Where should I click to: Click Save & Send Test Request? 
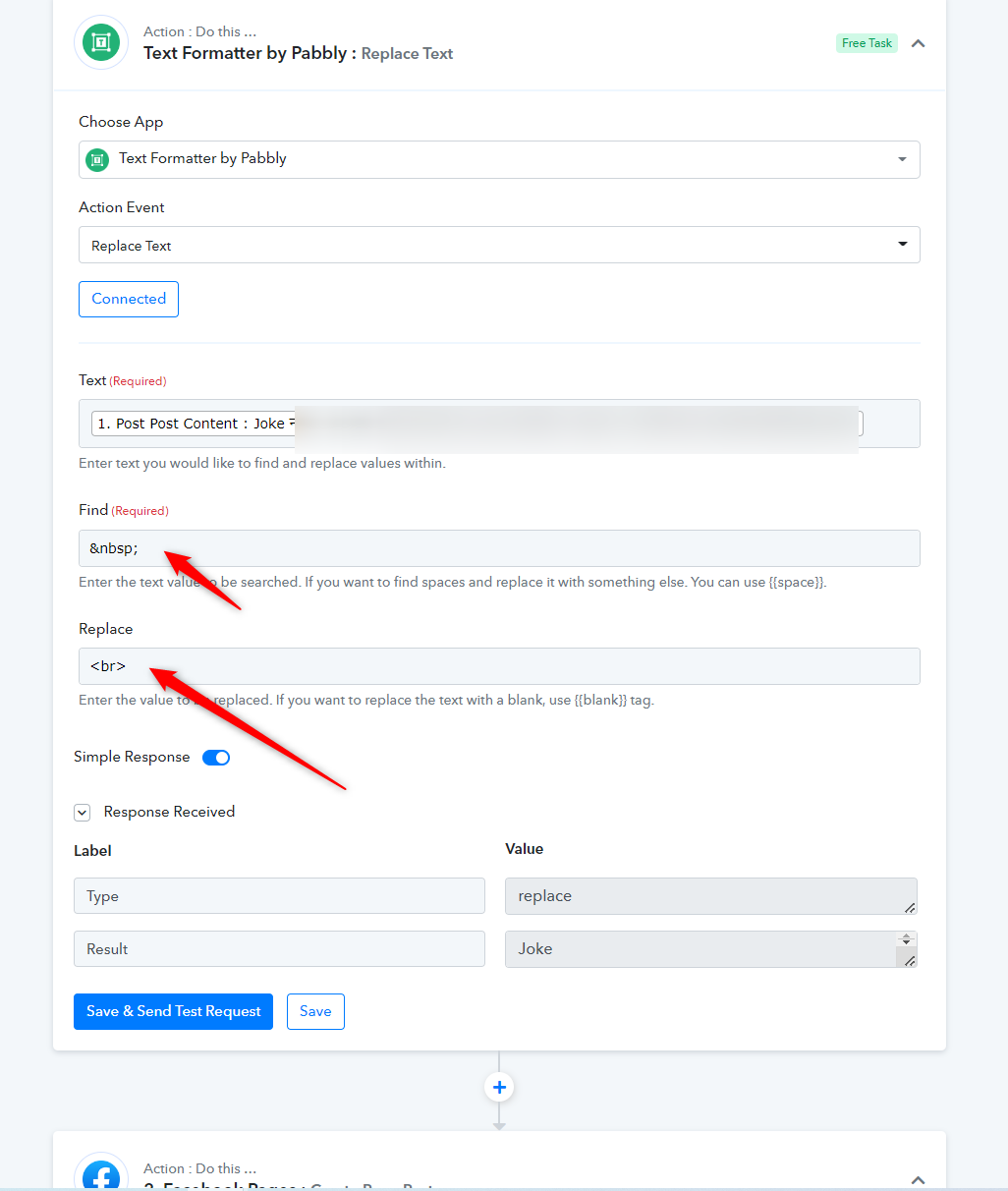coord(173,1011)
